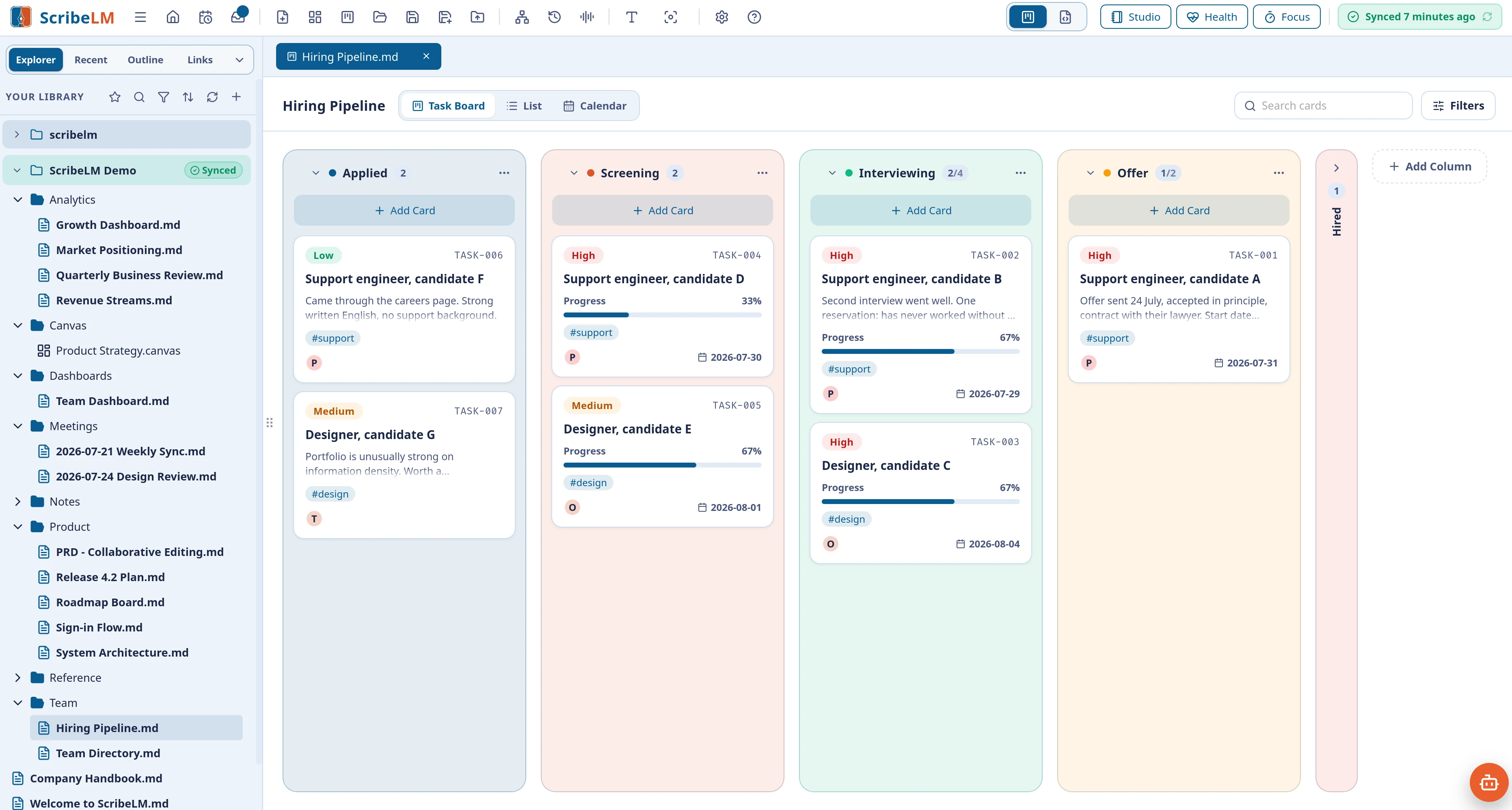This screenshot has width=1512, height=810.
Task: Open Screening column options menu
Action: (762, 173)
